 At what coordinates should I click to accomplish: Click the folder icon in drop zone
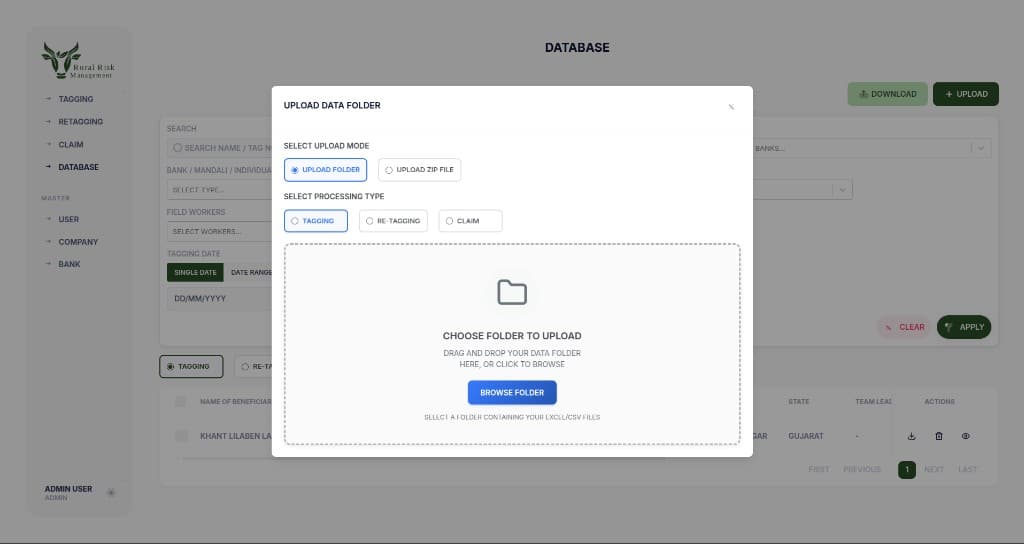(512, 292)
